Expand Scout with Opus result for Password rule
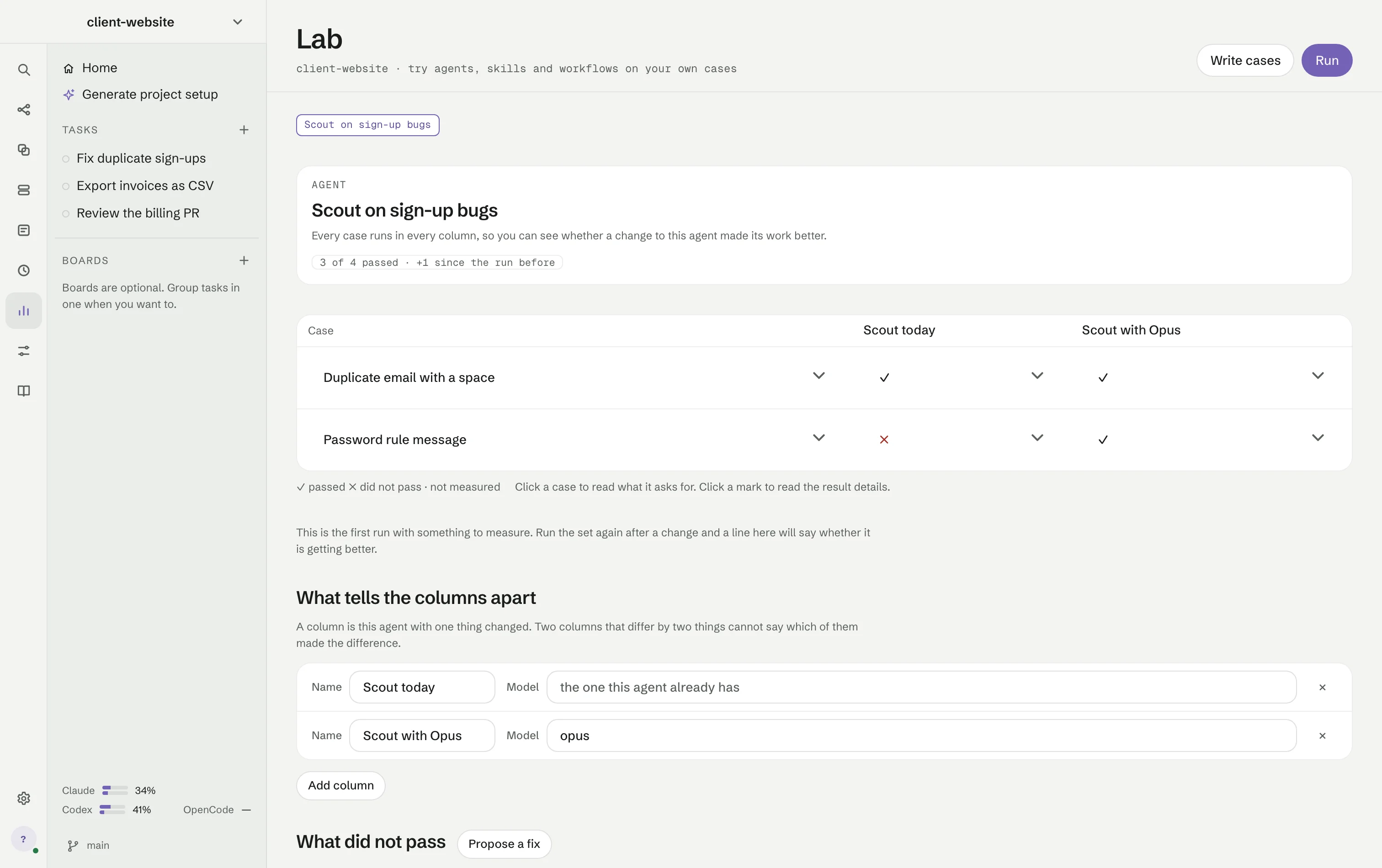1382x868 pixels. 1318,438
